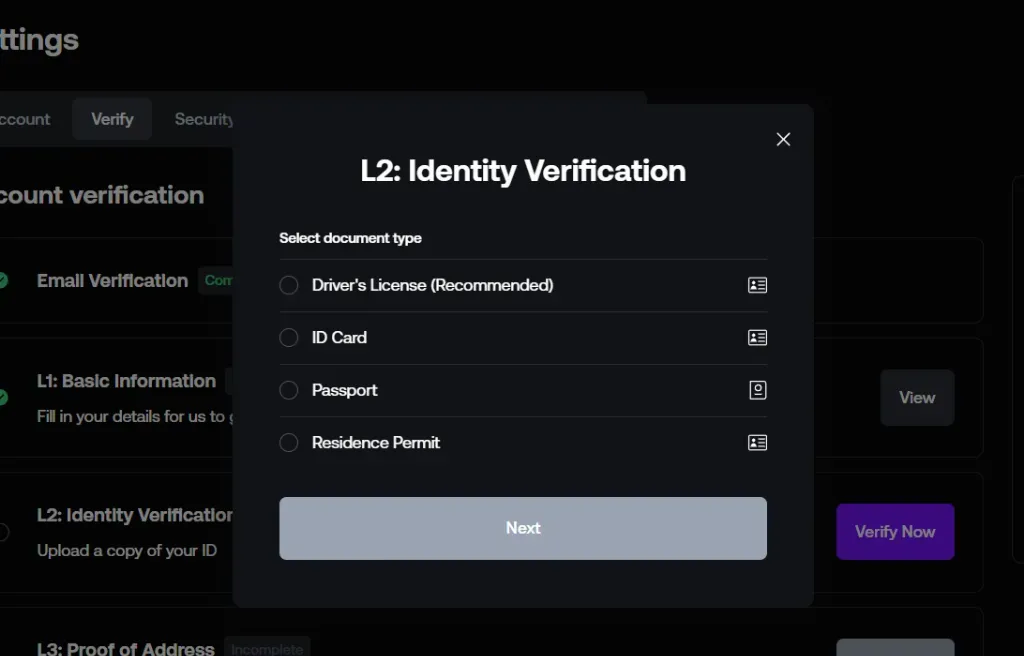This screenshot has height=656, width=1024.
Task: Click the Verify Now button
Action: 895,531
